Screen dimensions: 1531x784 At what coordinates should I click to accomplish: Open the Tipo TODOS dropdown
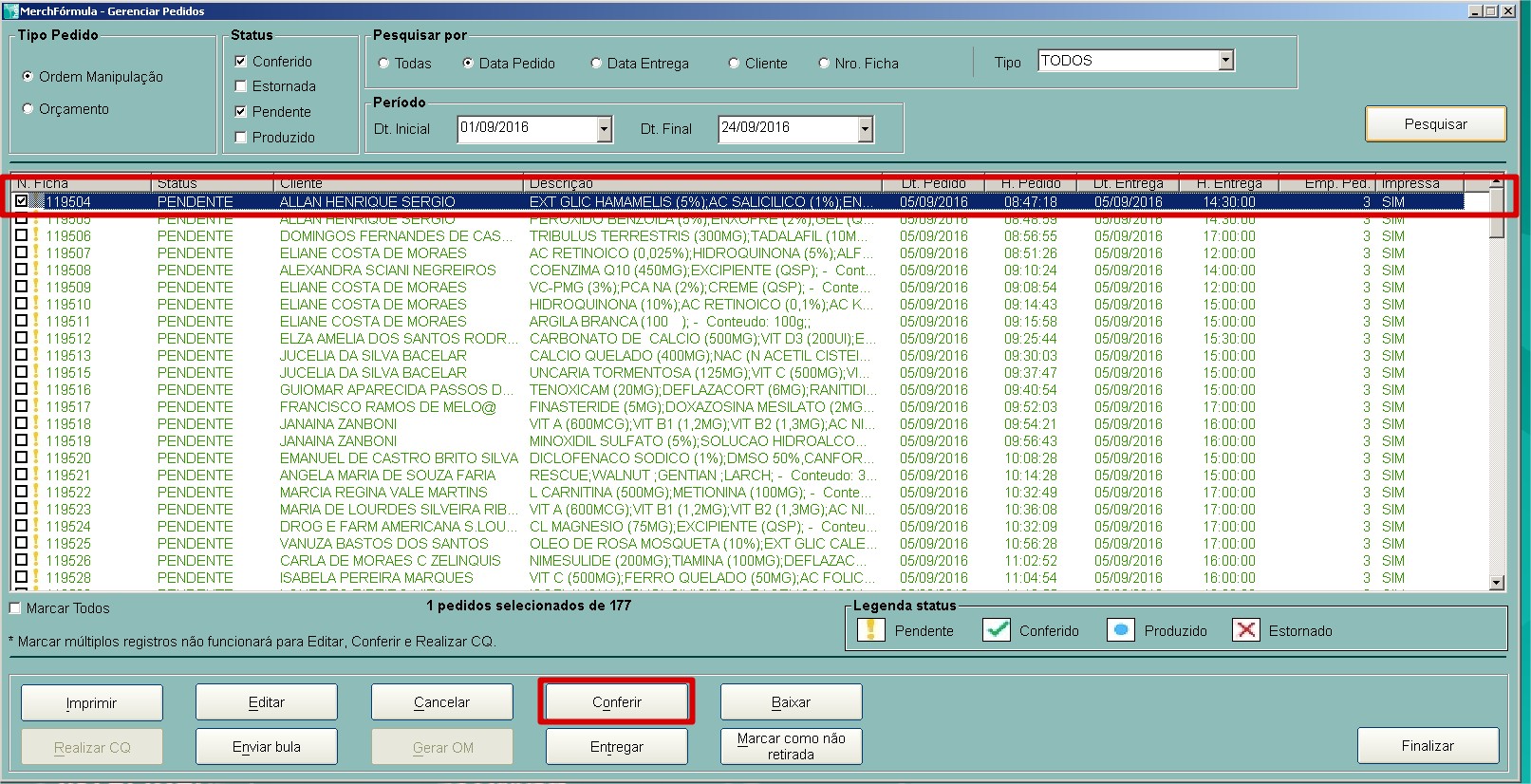pyautogui.click(x=1225, y=61)
